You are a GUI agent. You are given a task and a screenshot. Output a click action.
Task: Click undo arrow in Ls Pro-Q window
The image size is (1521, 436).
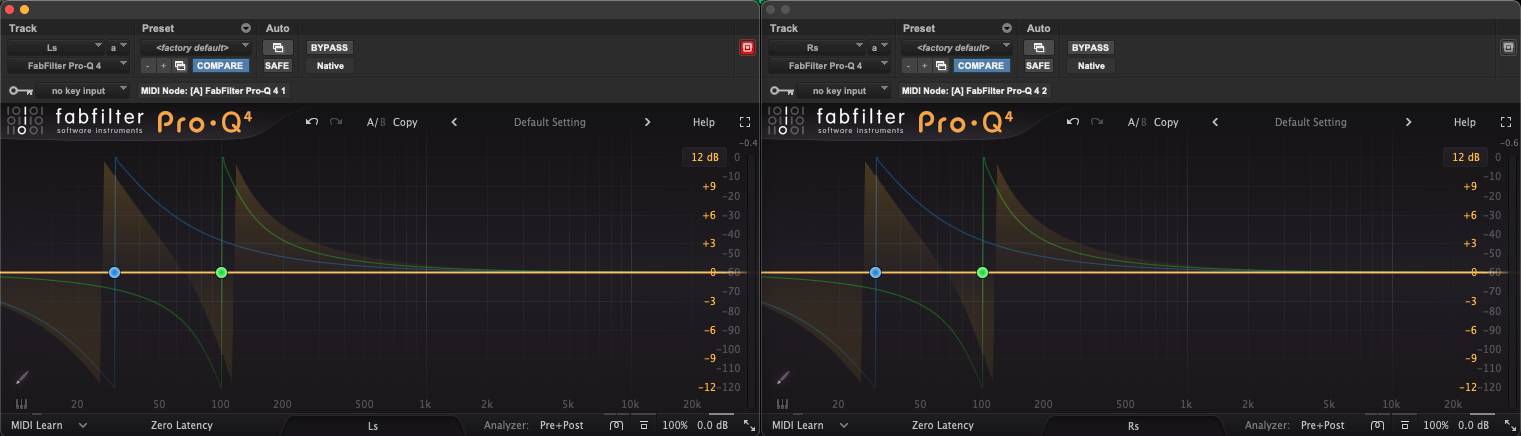click(312, 122)
